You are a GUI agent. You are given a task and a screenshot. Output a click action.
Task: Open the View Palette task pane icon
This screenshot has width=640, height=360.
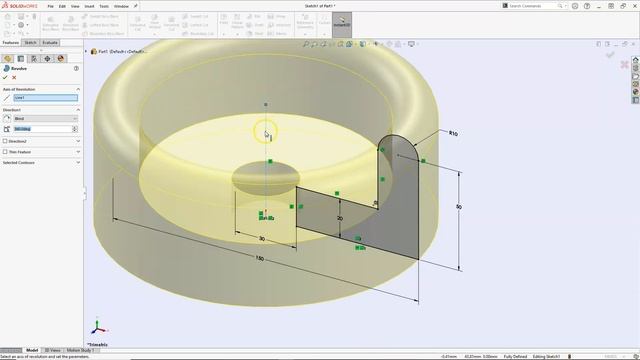(x=636, y=84)
